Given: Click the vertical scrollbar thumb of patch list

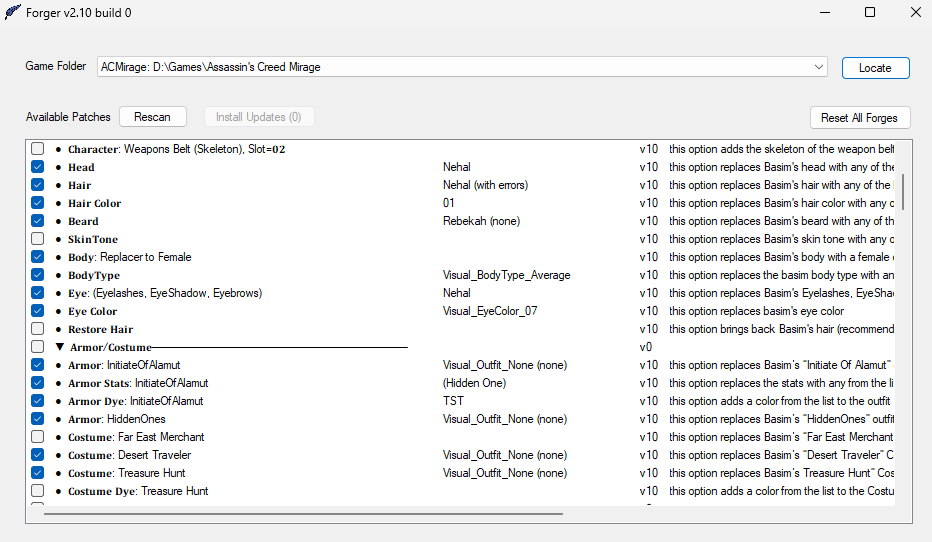Looking at the screenshot, I should click(x=903, y=191).
